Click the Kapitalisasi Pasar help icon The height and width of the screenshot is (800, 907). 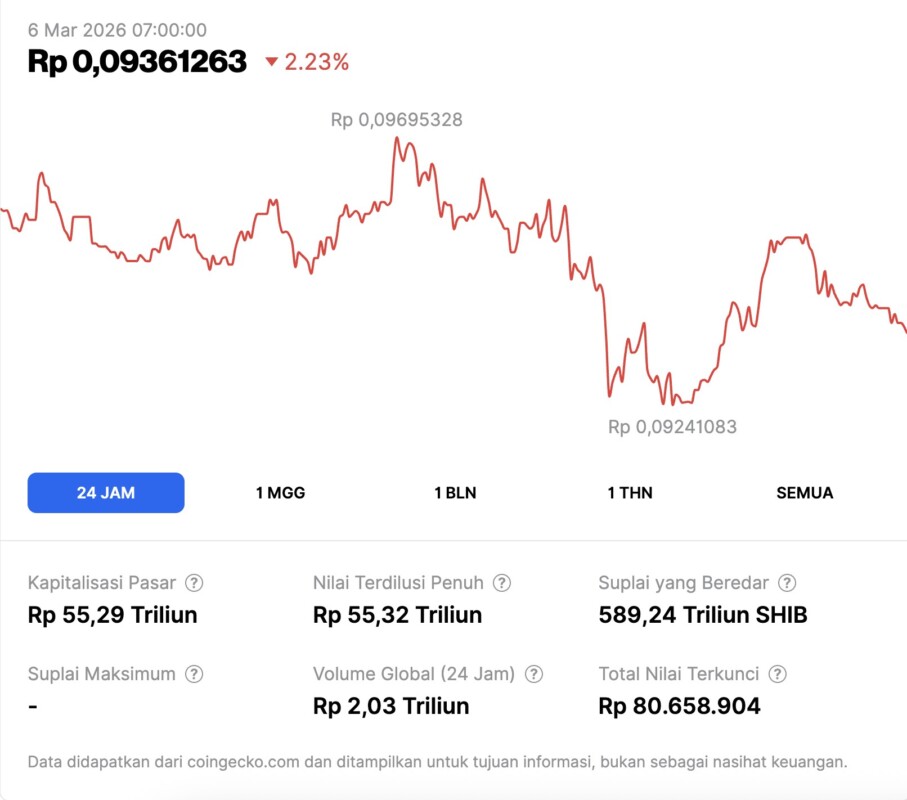click(195, 582)
